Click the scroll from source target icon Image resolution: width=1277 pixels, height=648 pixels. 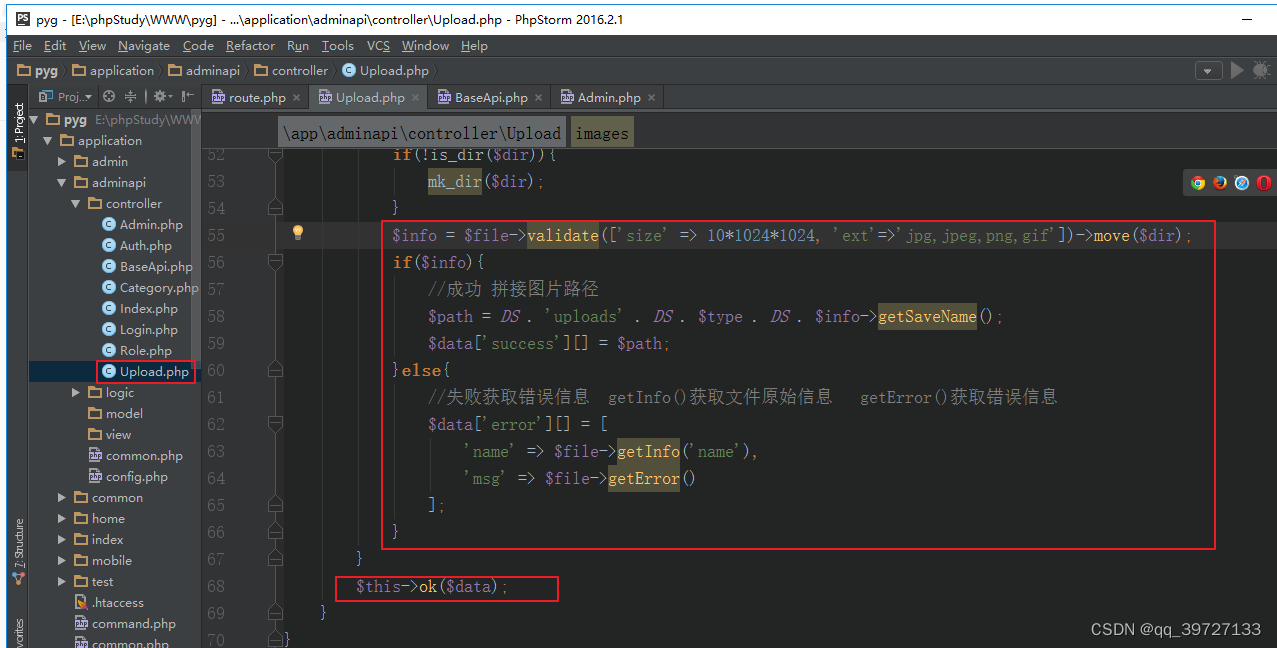[110, 97]
